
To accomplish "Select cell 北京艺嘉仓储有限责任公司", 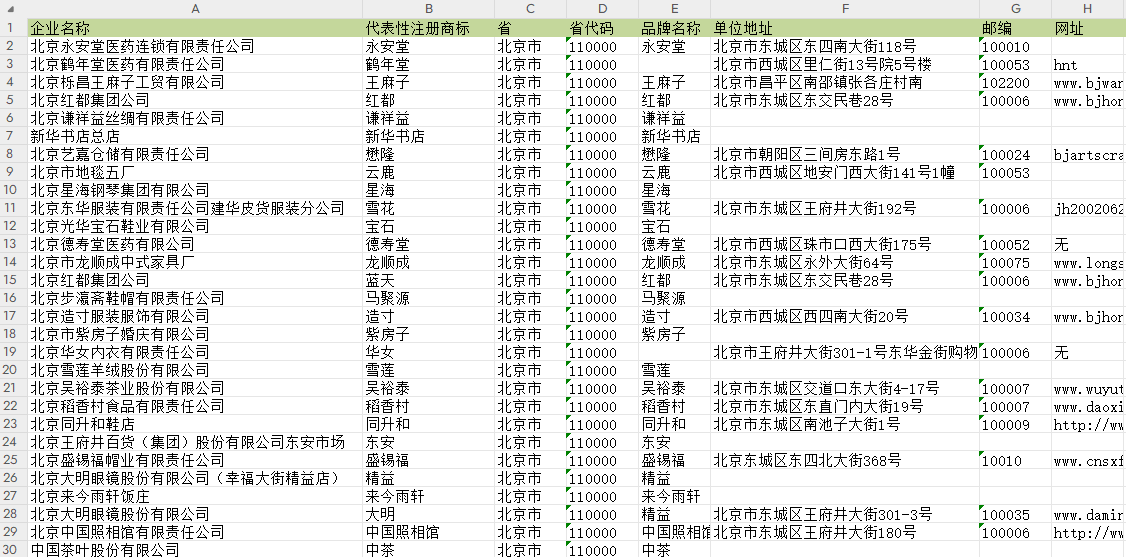I will (195, 154).
